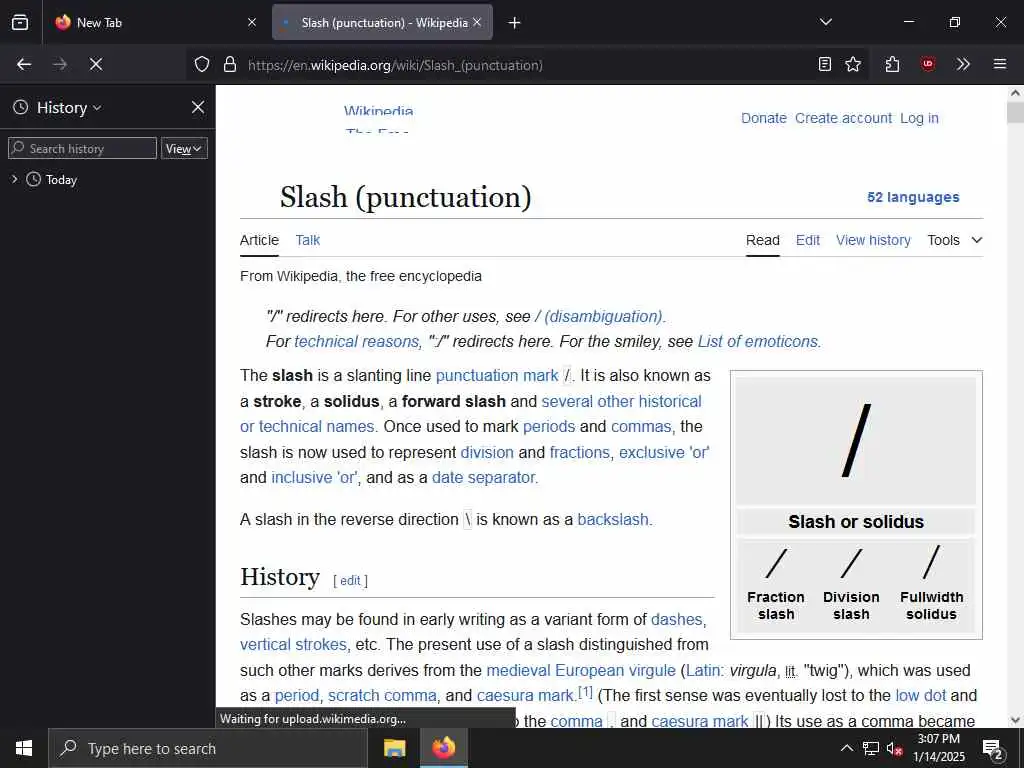Image resolution: width=1024 pixels, height=768 pixels.
Task: Click the large slash infobox image
Action: [856, 440]
